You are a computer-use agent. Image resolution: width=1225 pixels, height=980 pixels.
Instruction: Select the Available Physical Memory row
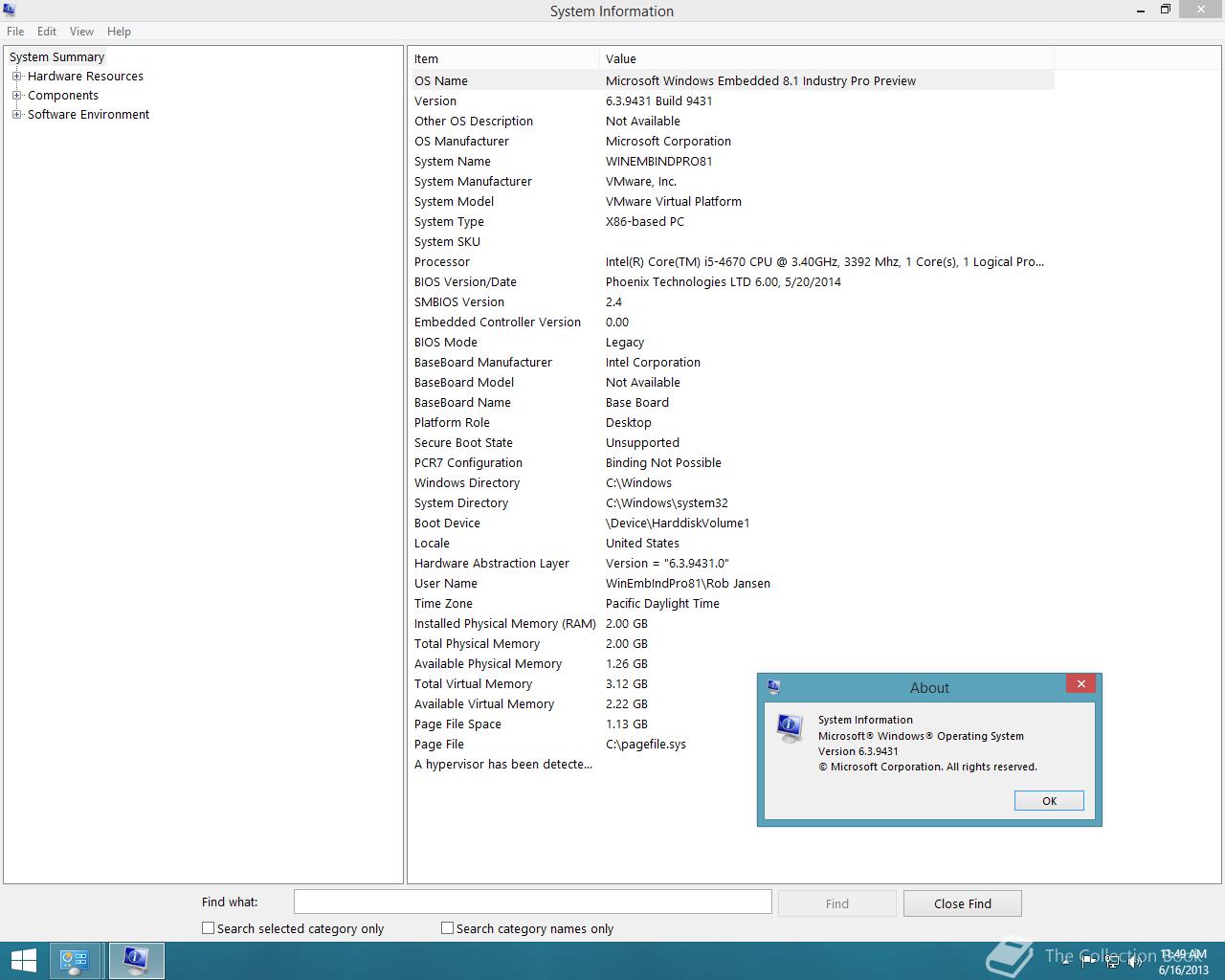tap(733, 663)
